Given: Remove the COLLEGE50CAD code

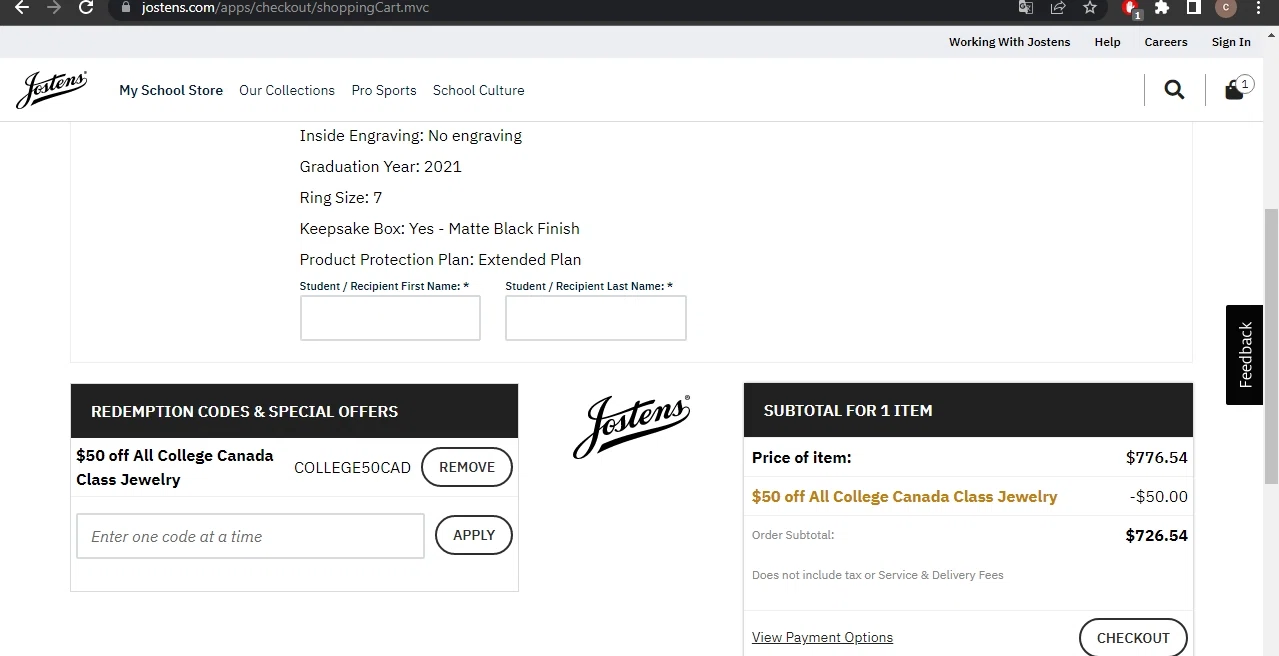Looking at the screenshot, I should point(467,467).
